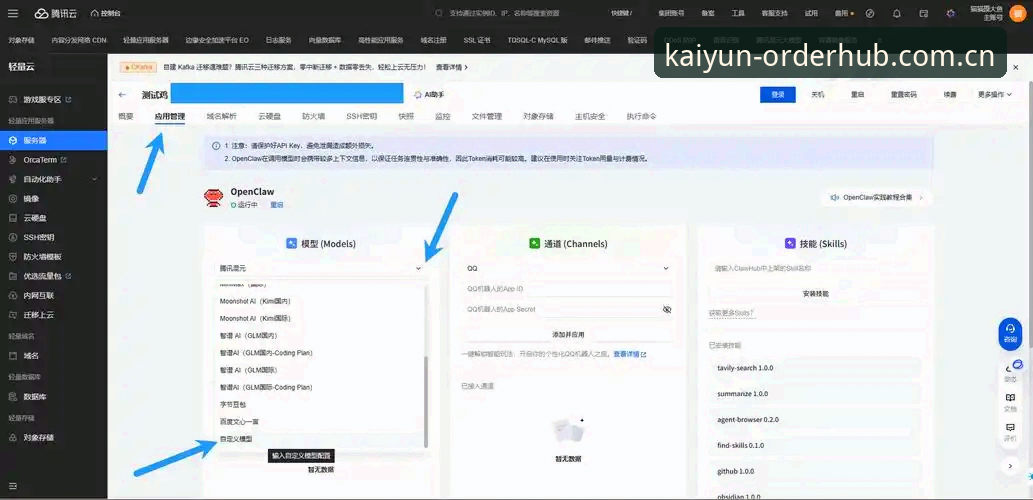Close the Kafka migration banner
This screenshot has width=1033, height=500.
[1013, 67]
